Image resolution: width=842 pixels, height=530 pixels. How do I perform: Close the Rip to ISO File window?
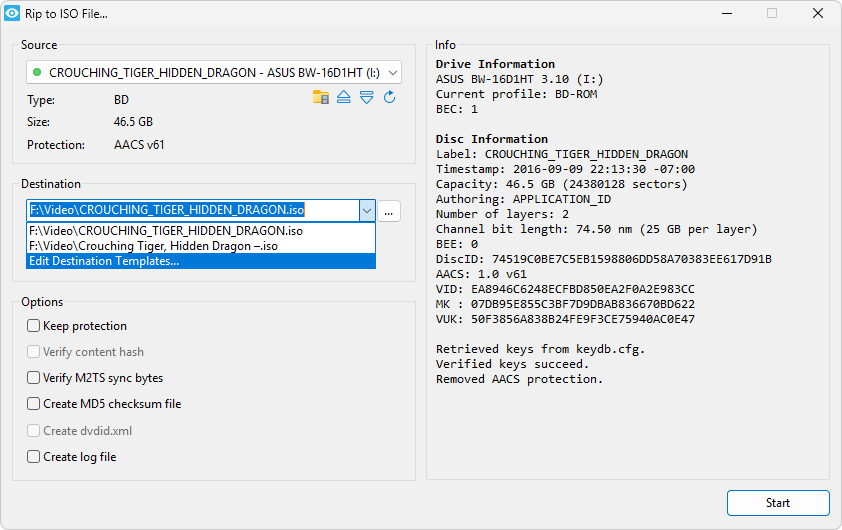click(x=818, y=14)
